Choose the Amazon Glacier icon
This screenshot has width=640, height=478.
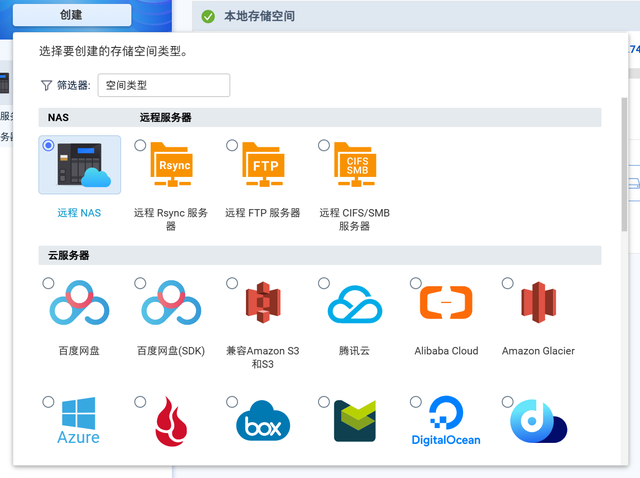pos(538,302)
